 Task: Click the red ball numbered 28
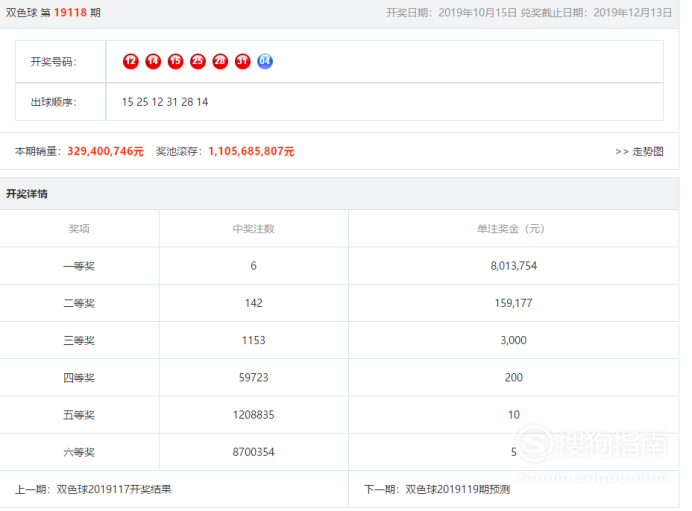click(x=220, y=61)
